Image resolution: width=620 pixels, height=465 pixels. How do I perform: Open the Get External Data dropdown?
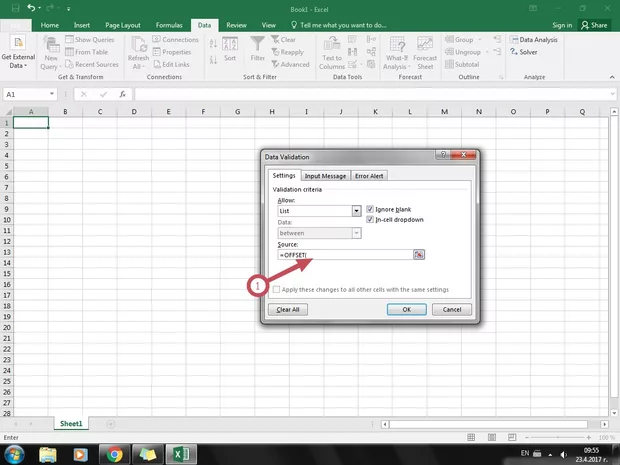(x=17, y=50)
